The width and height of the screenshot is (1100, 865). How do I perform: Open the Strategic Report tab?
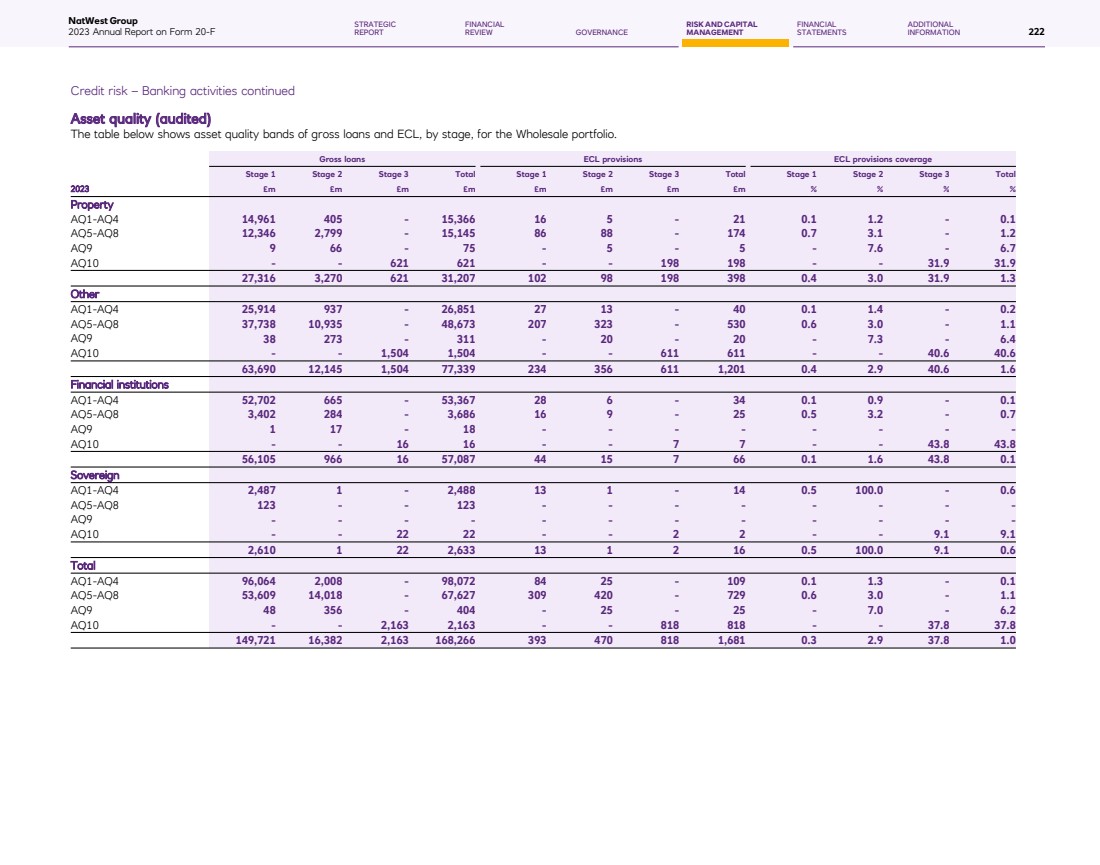tap(375, 28)
